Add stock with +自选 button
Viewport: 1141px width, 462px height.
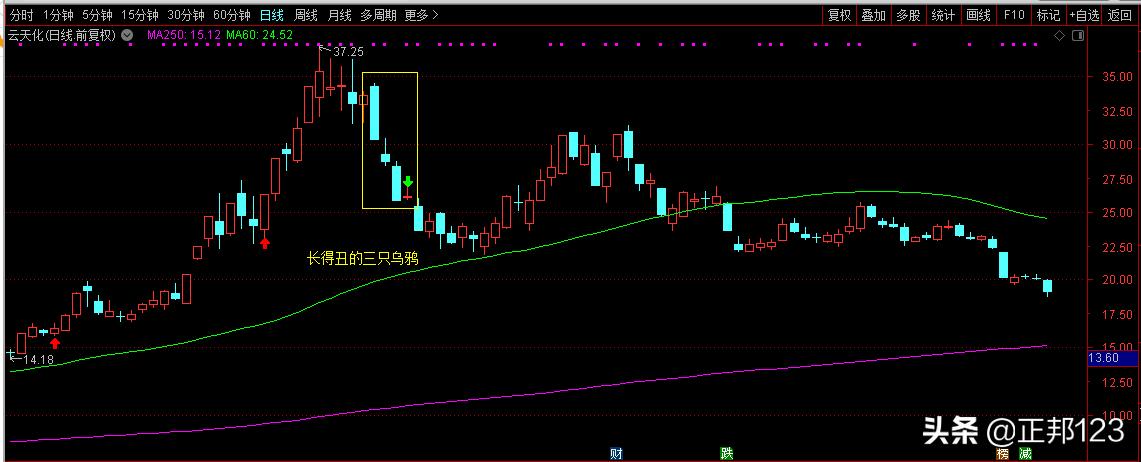1084,15
